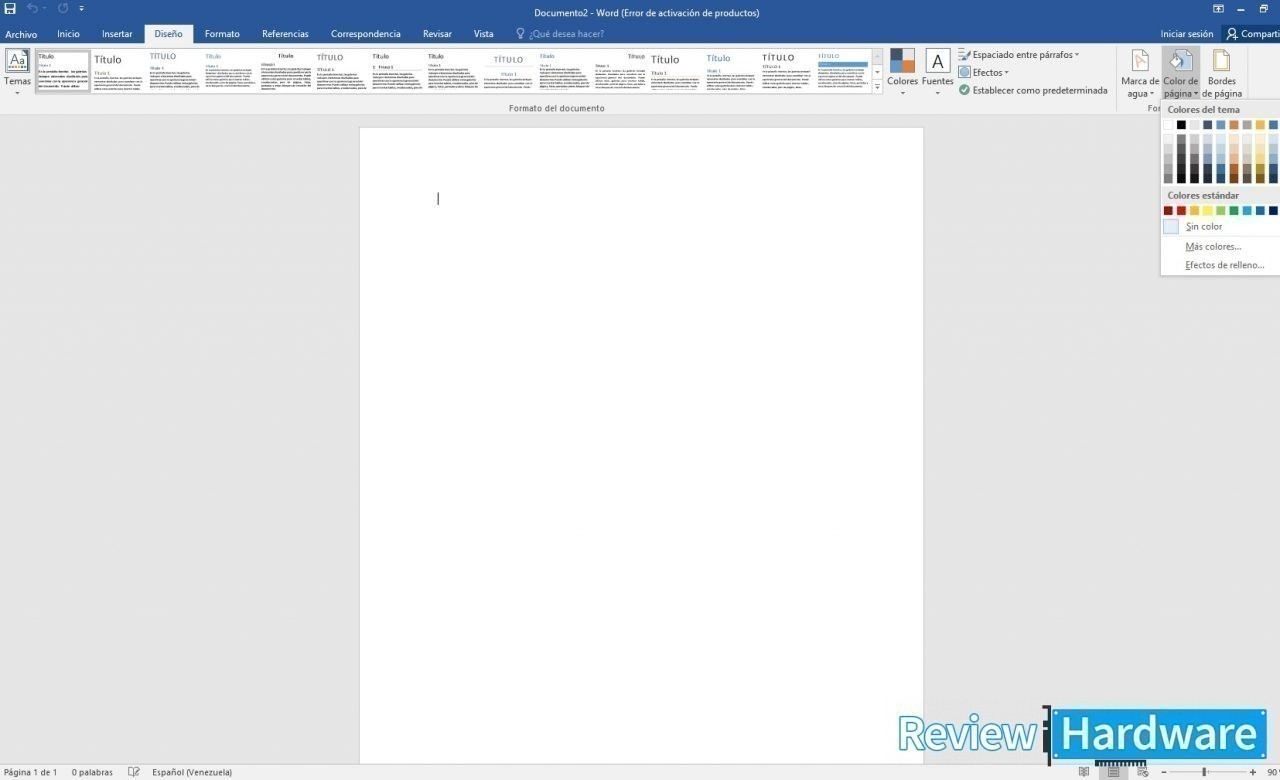Switch to Read Mode view icon
The height and width of the screenshot is (780, 1280).
[1084, 772]
